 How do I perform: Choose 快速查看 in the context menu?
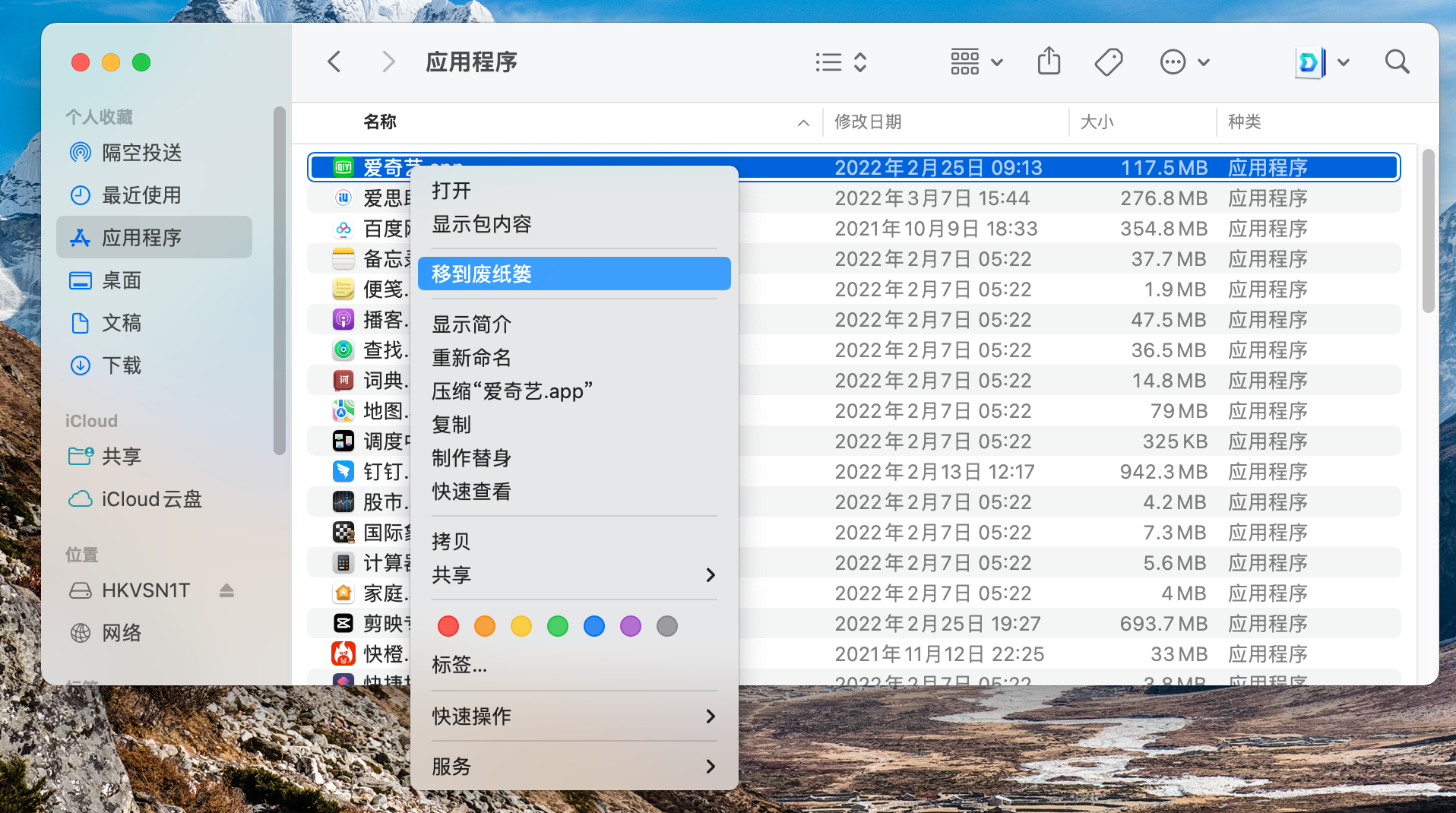click(x=574, y=492)
